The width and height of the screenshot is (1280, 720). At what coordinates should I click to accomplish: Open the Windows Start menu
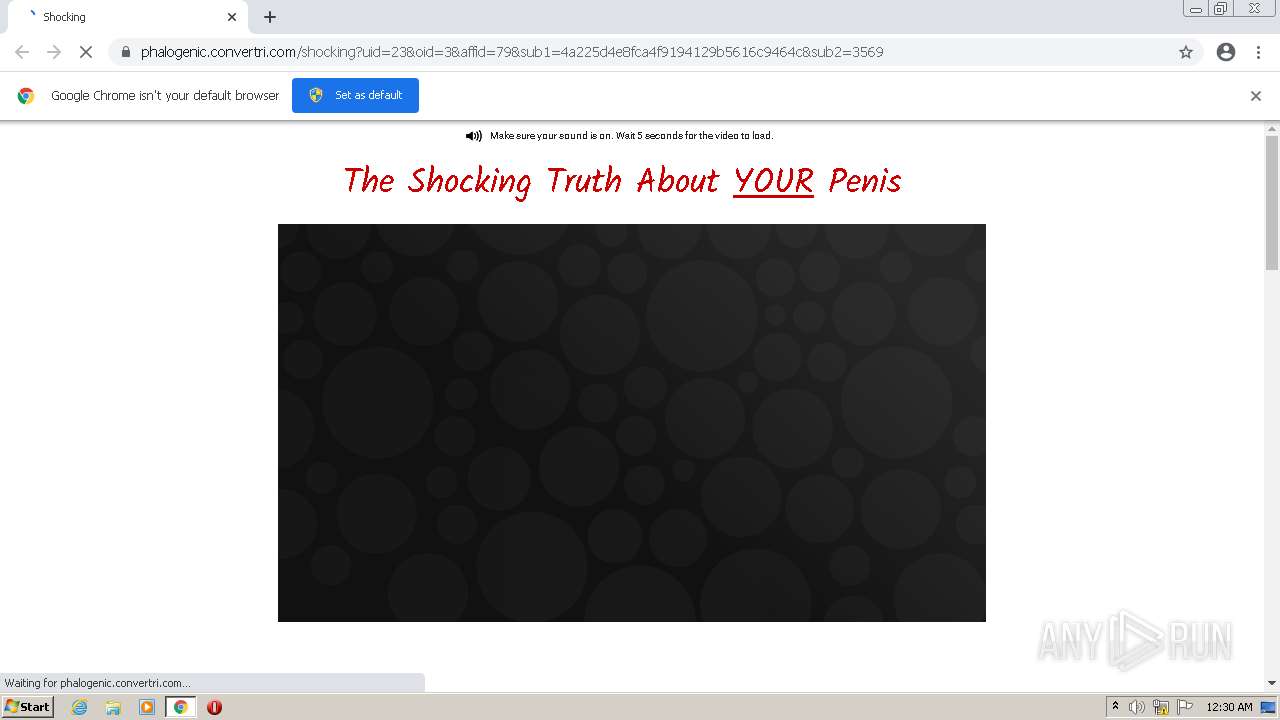click(27, 706)
